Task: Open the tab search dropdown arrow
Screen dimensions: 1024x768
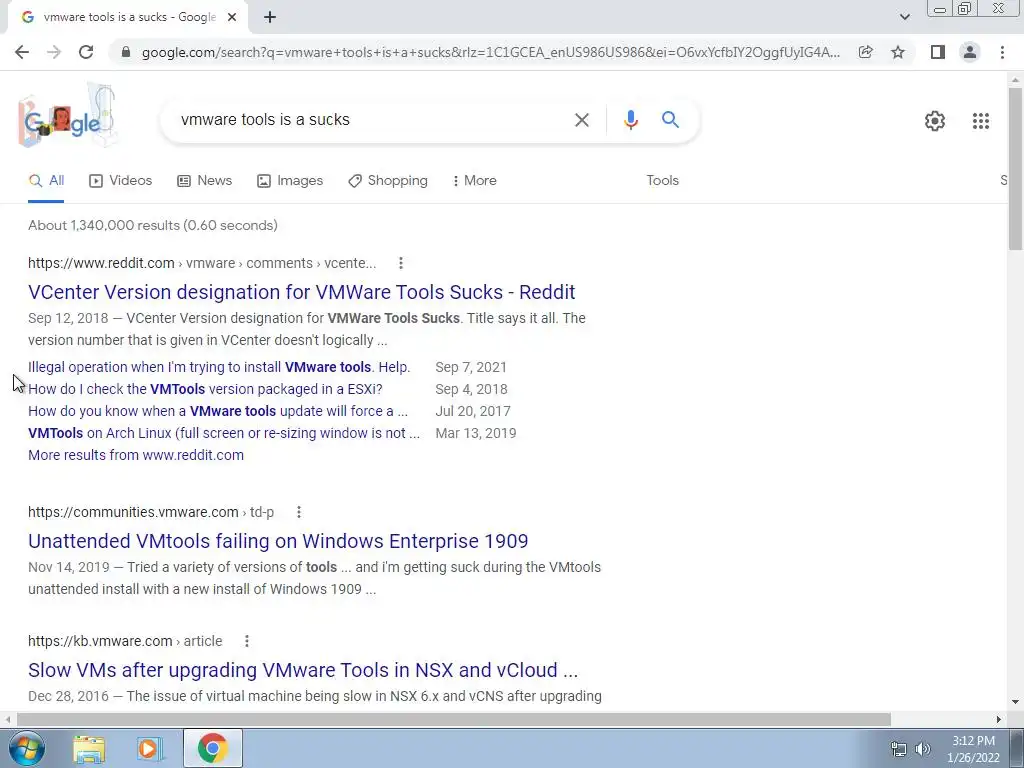Action: click(904, 17)
